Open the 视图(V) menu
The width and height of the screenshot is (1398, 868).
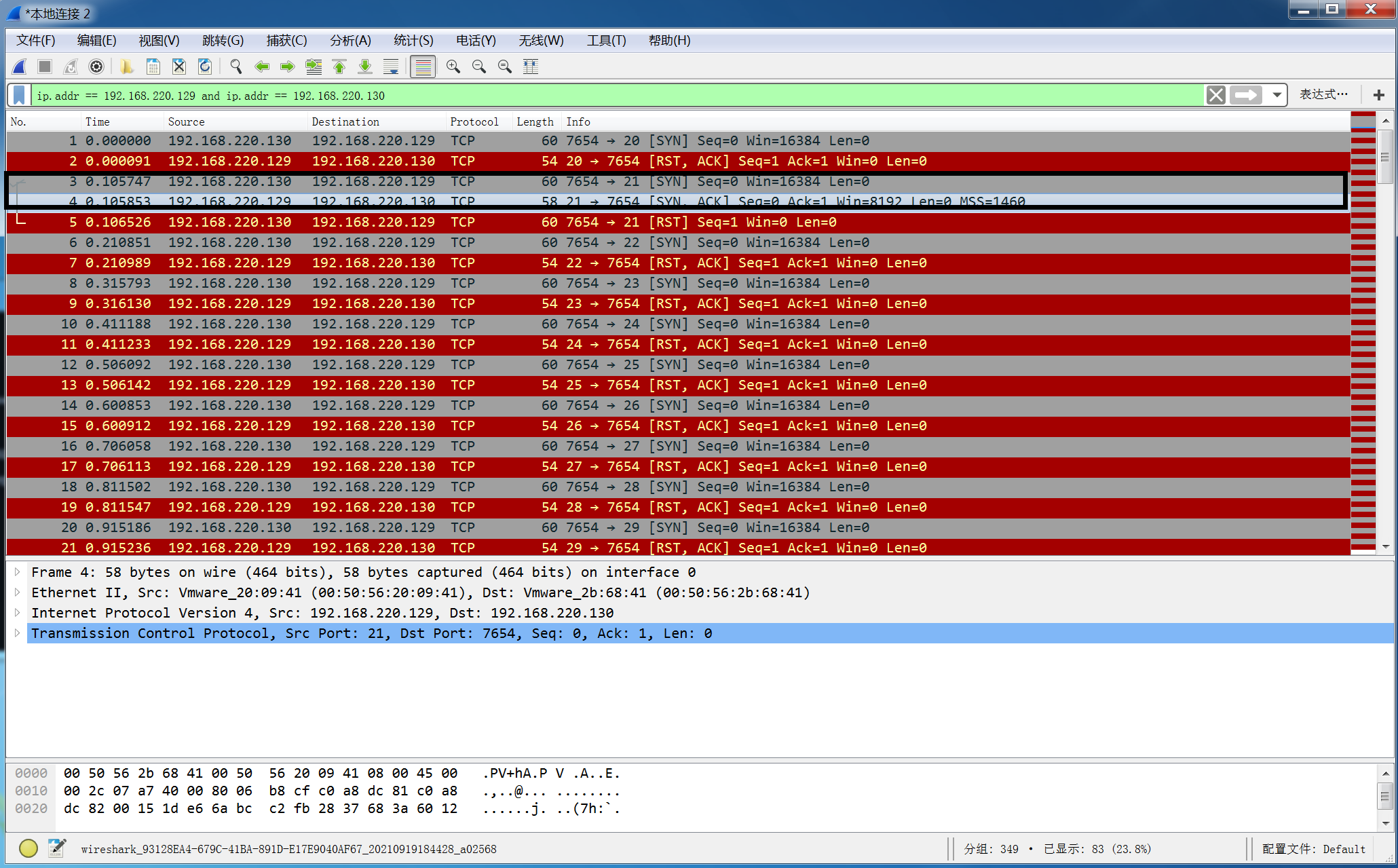pos(159,41)
